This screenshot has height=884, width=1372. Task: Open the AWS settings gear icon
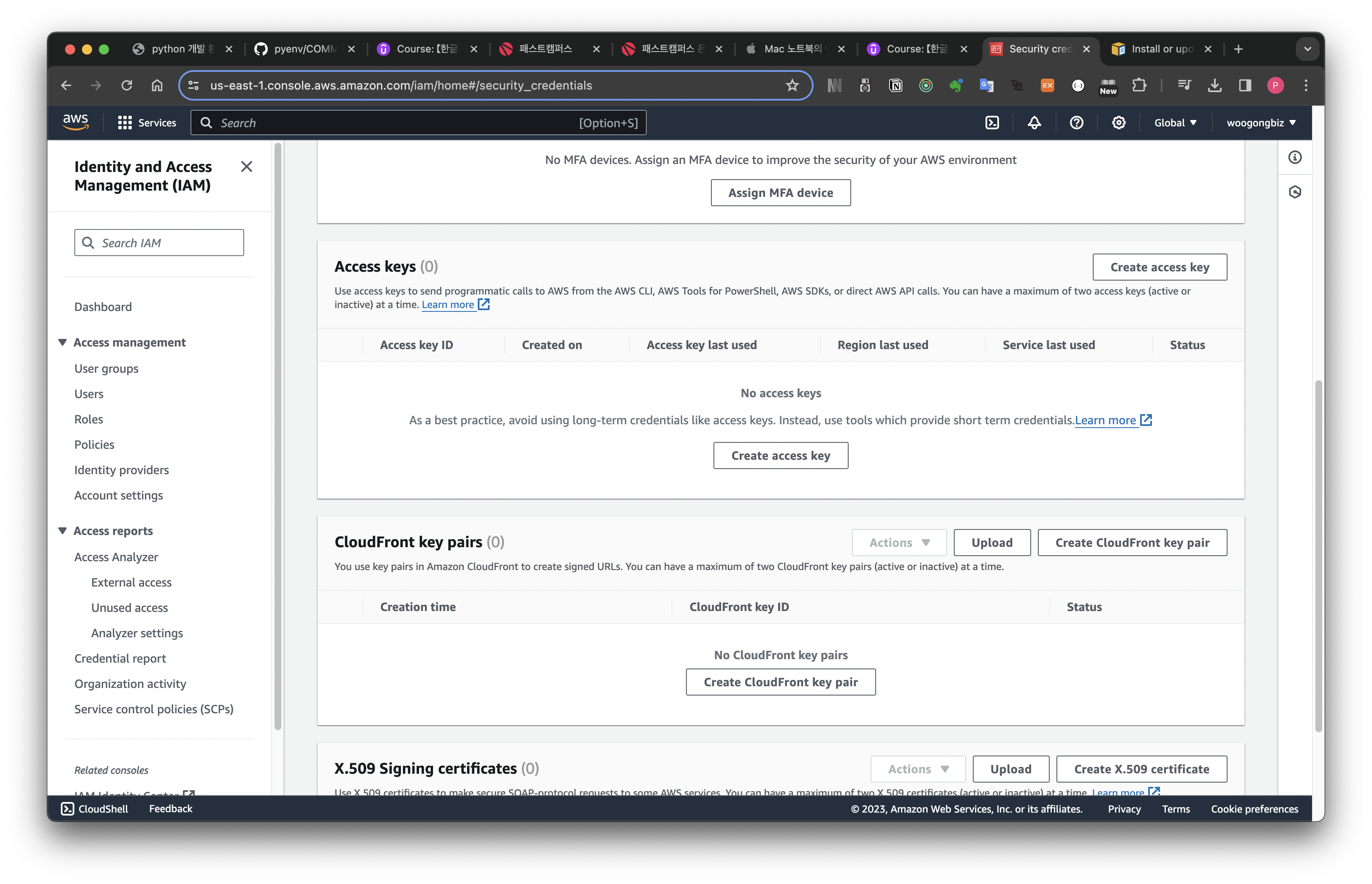point(1119,123)
